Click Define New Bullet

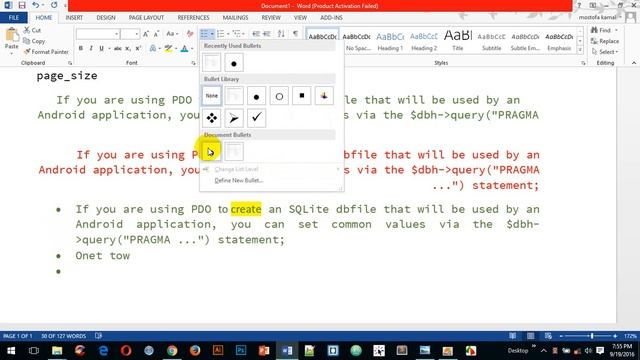(239, 180)
